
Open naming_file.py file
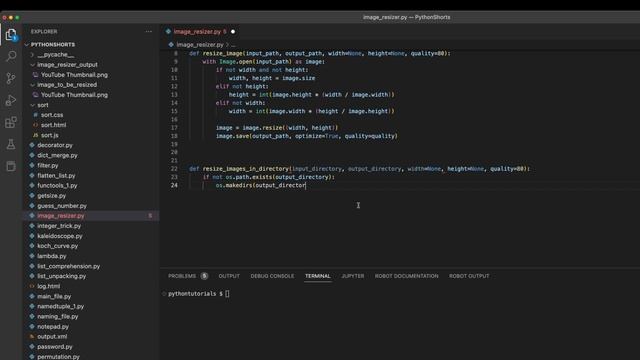58,316
